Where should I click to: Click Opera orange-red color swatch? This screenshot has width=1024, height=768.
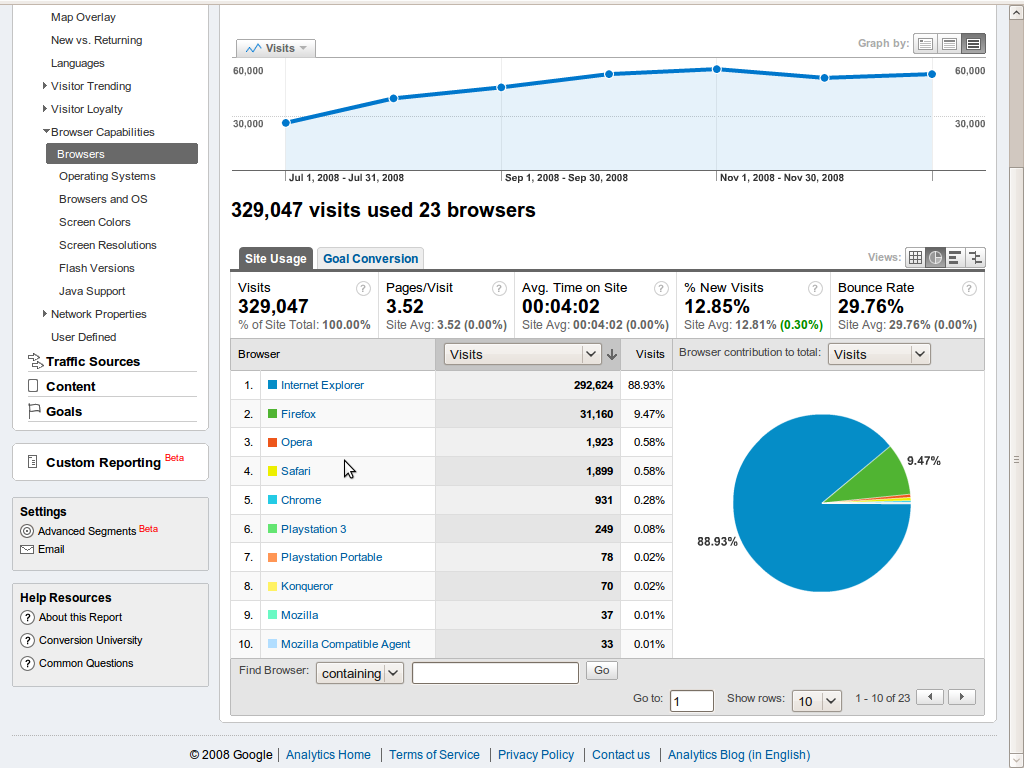point(272,442)
